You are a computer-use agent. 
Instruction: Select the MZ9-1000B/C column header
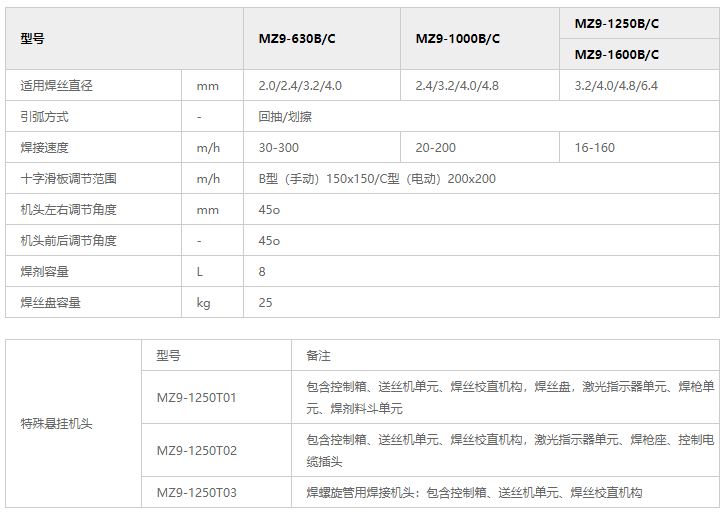[x=457, y=39]
